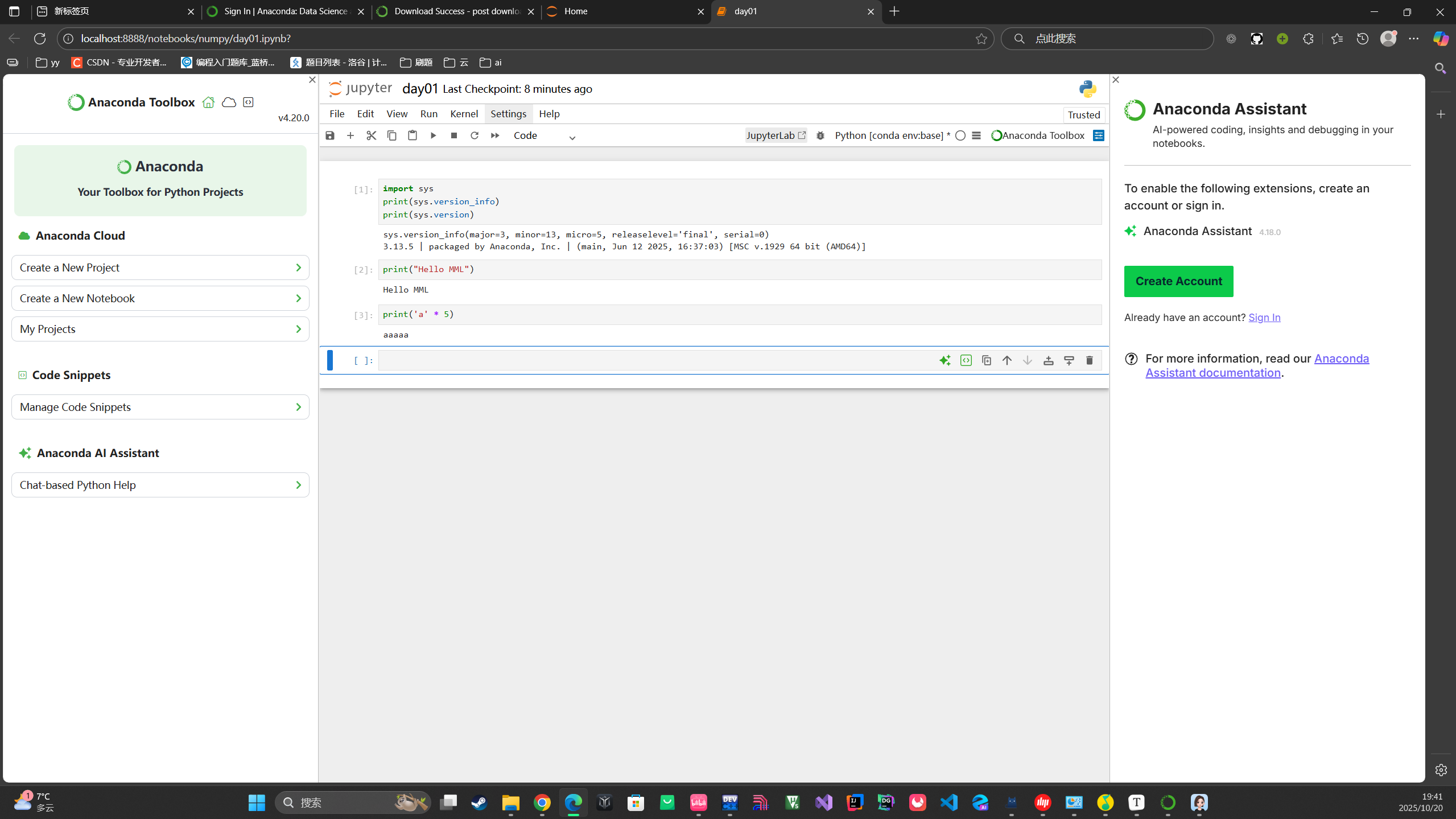This screenshot has height=819, width=1456.
Task: Interrupt the kernel with the stop icon
Action: (x=453, y=135)
